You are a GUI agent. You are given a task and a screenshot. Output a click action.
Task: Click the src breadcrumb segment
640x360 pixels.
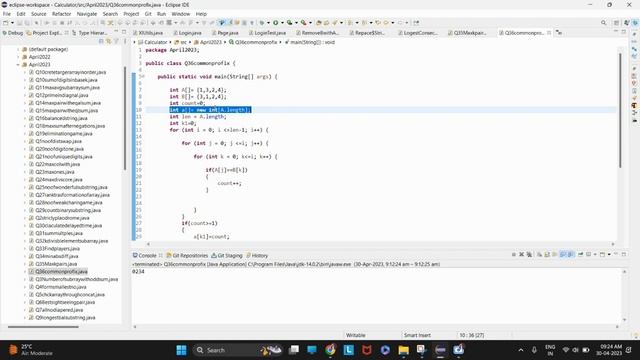coord(180,42)
